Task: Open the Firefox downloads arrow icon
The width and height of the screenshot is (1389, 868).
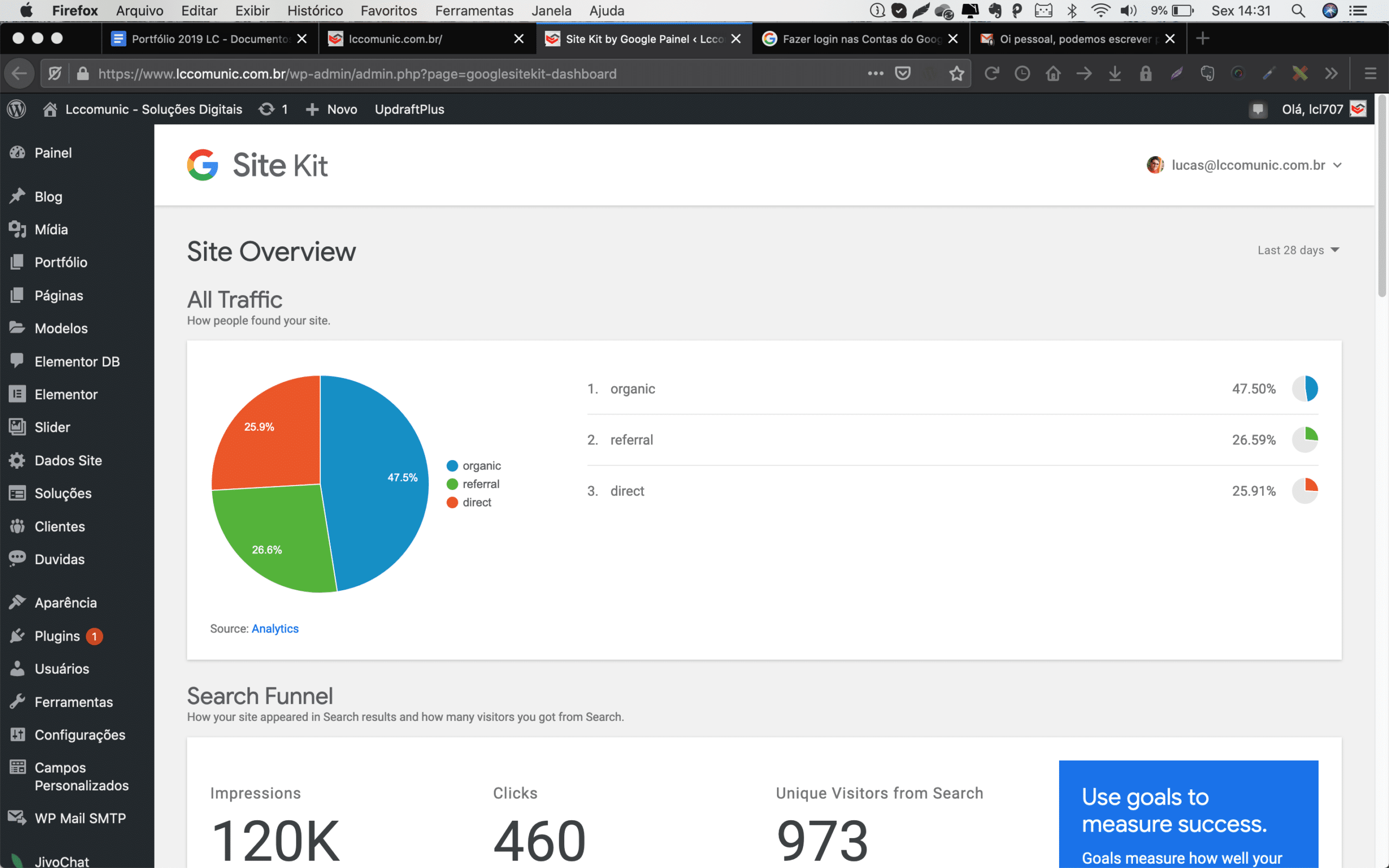Action: coord(1114,73)
